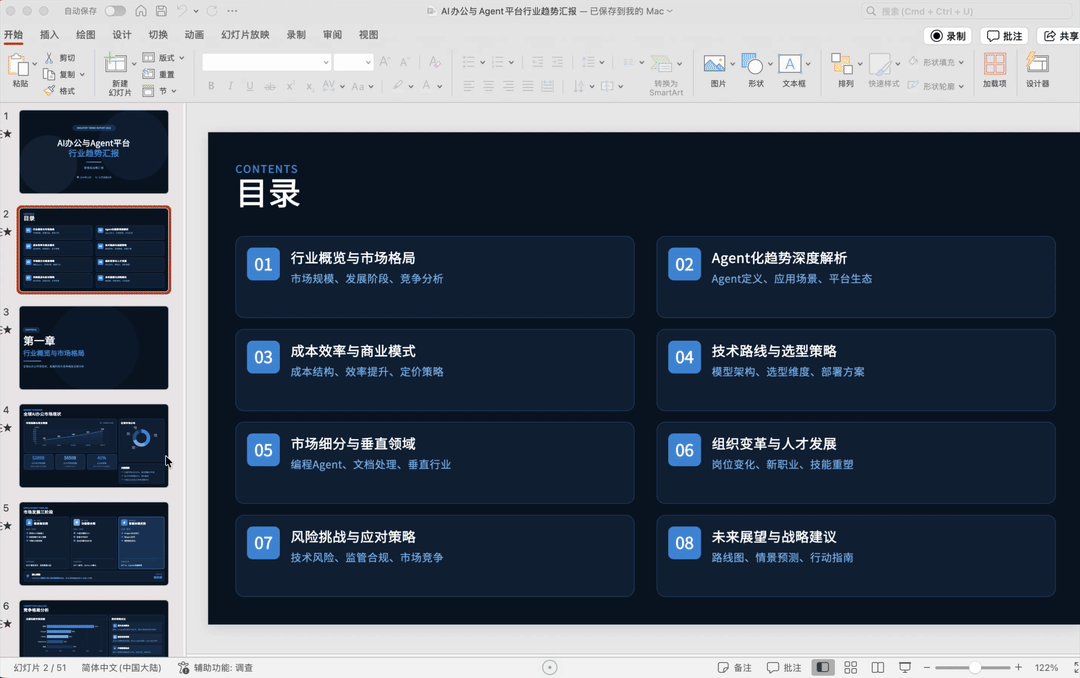Click the Paste (粘贴) clipboard icon

point(18,65)
